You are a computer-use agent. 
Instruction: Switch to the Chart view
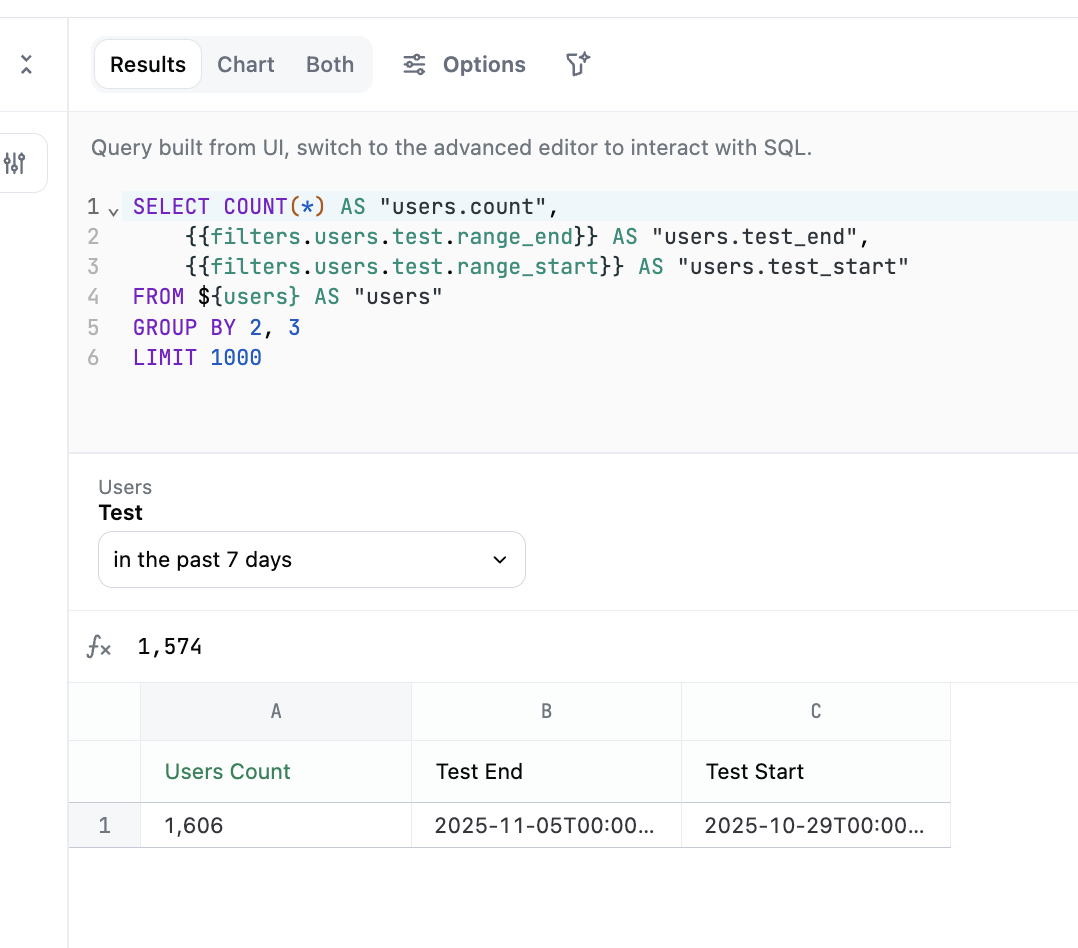coord(246,65)
